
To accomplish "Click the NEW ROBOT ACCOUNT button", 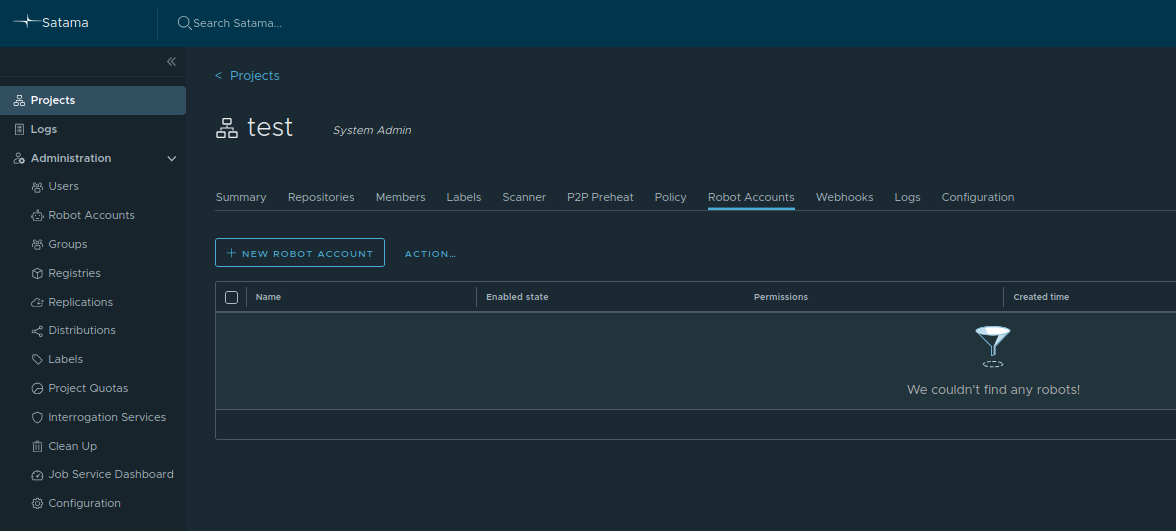I will 300,253.
